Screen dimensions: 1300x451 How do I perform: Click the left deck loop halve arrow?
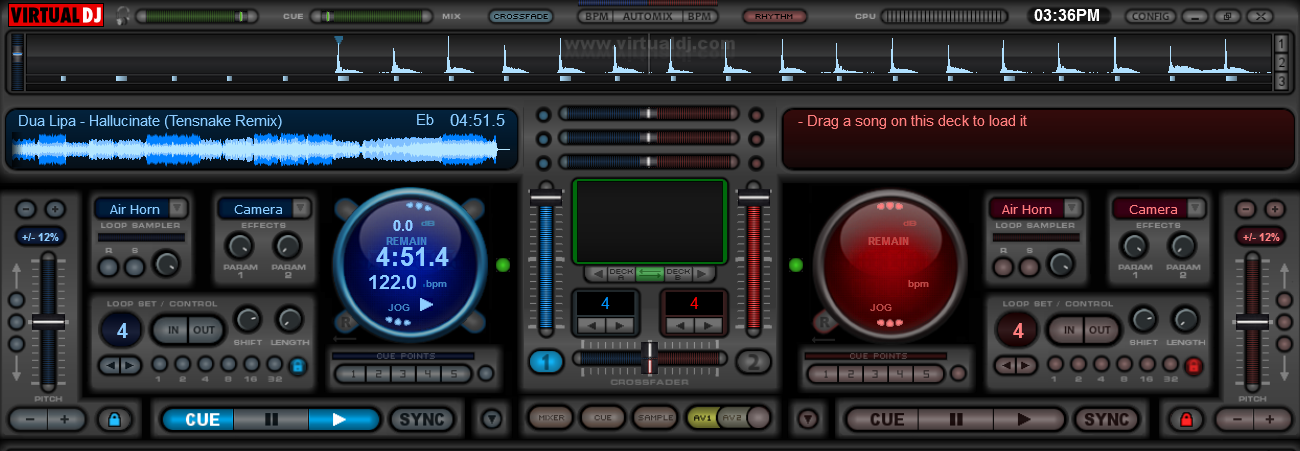tap(111, 365)
